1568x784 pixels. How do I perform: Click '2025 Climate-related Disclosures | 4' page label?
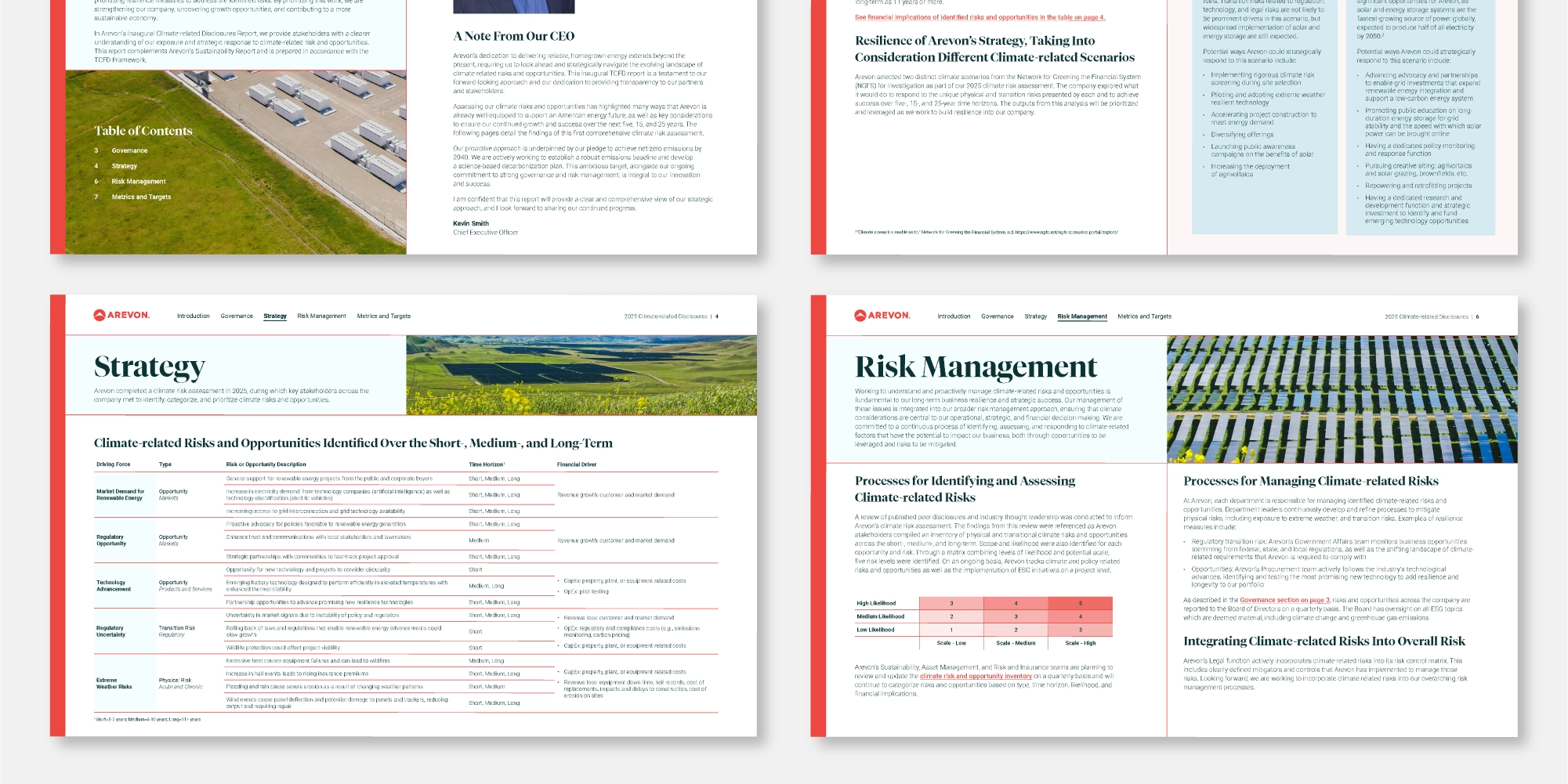click(671, 316)
